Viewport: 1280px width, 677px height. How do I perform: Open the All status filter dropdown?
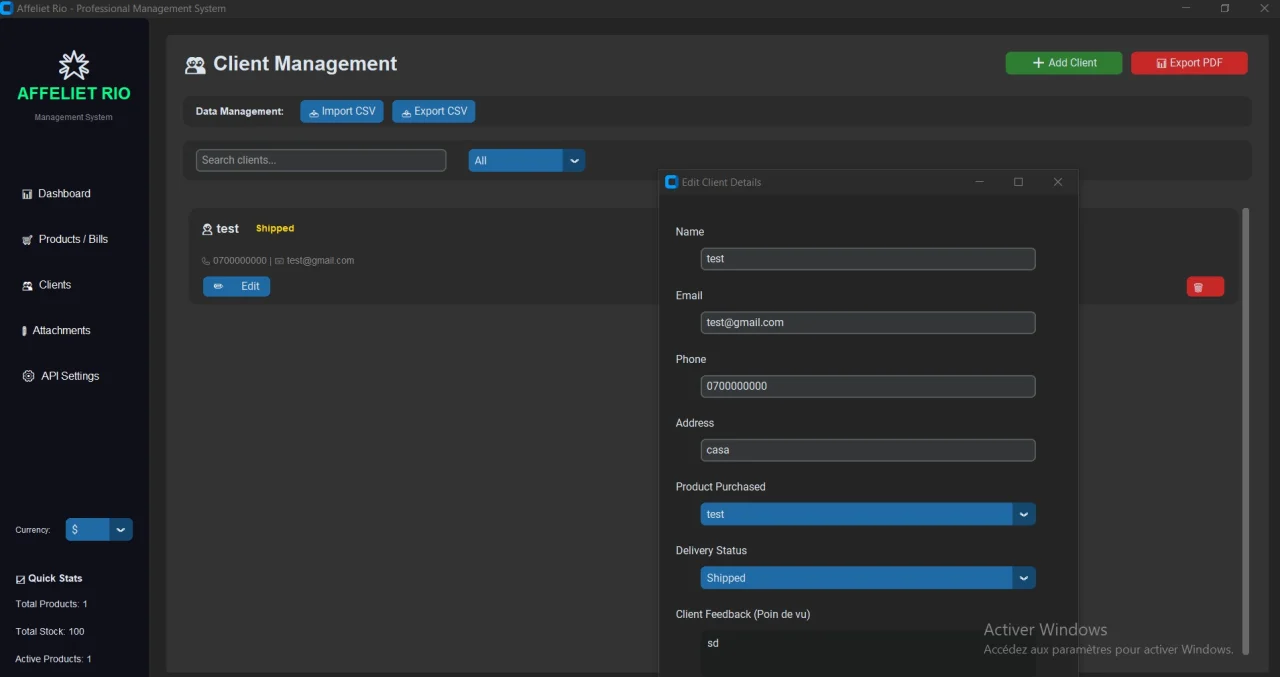[x=526, y=161]
